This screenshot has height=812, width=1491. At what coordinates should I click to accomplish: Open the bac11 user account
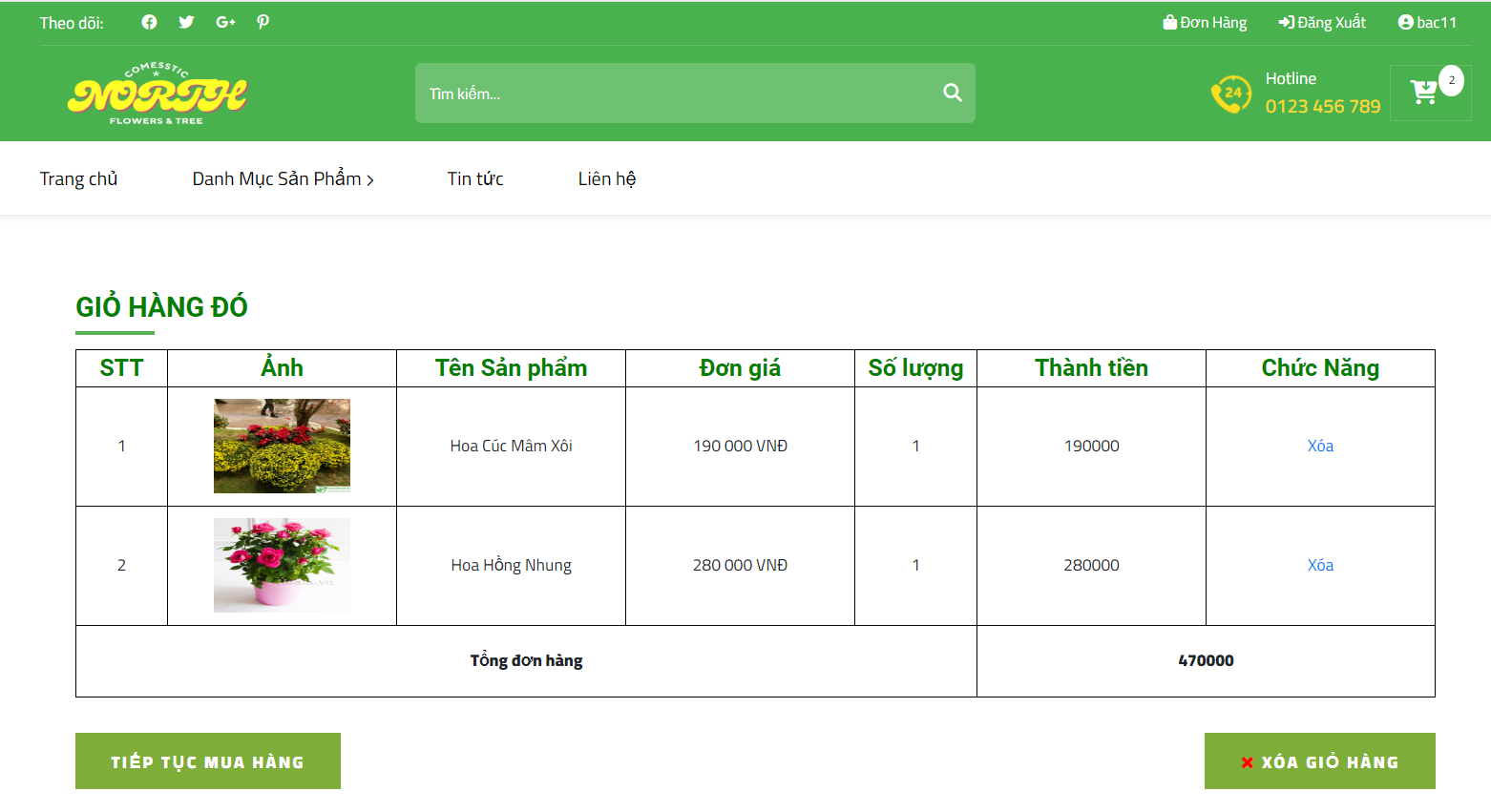pyautogui.click(x=1427, y=22)
